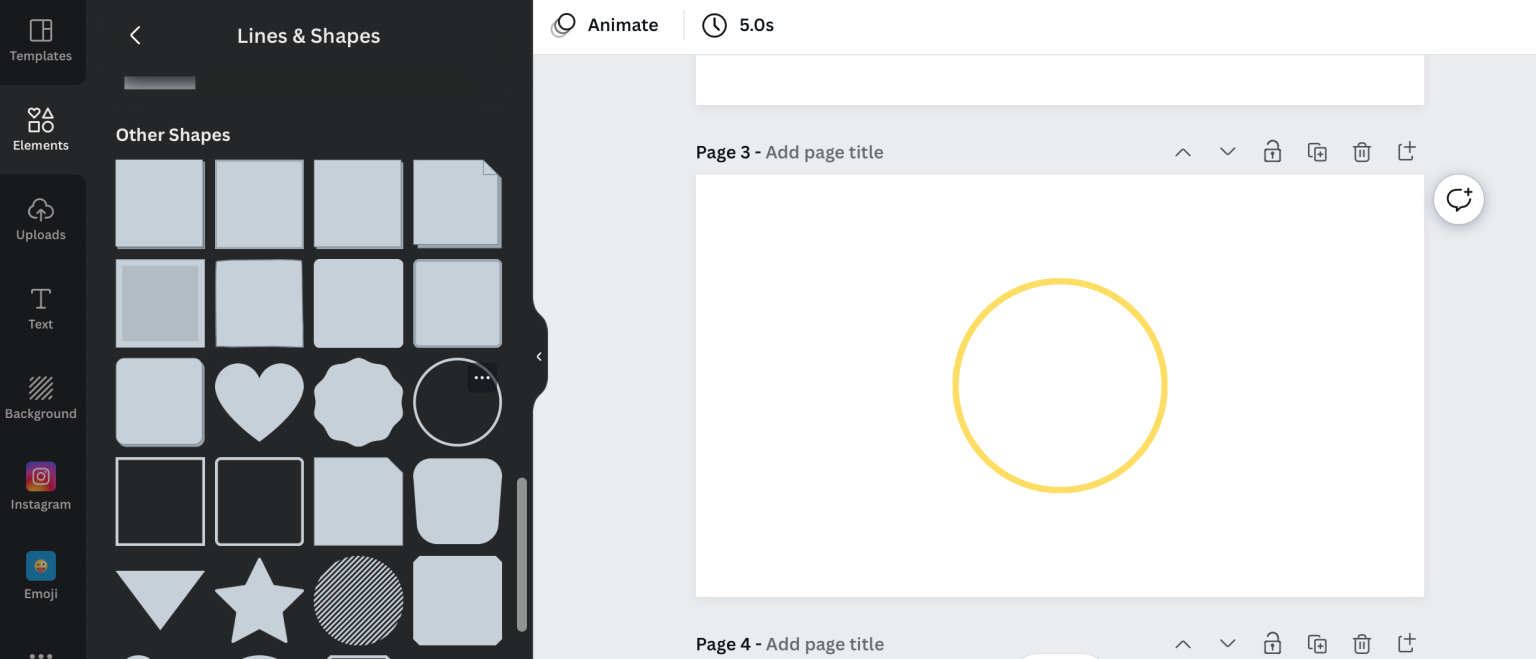Open the Emoji panel

[41, 576]
